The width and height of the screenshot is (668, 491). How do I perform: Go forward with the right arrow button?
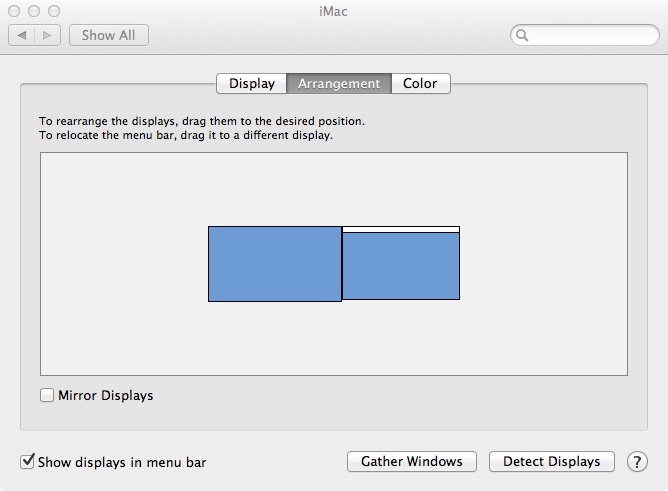(x=49, y=35)
